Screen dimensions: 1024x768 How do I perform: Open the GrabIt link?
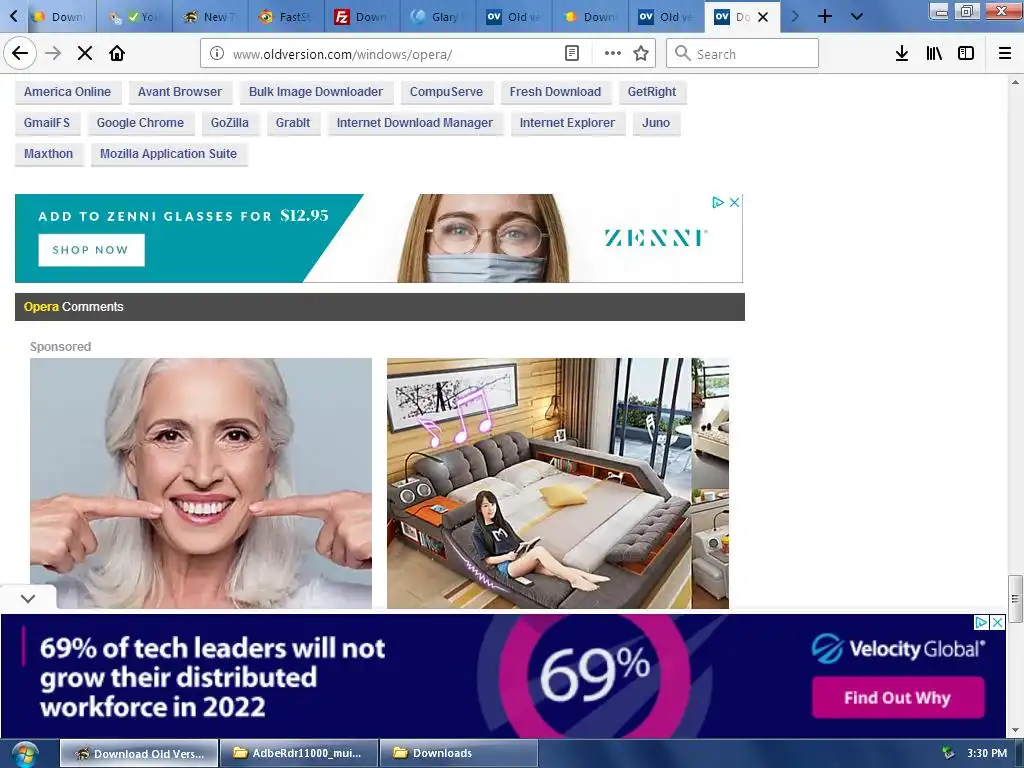(x=293, y=123)
